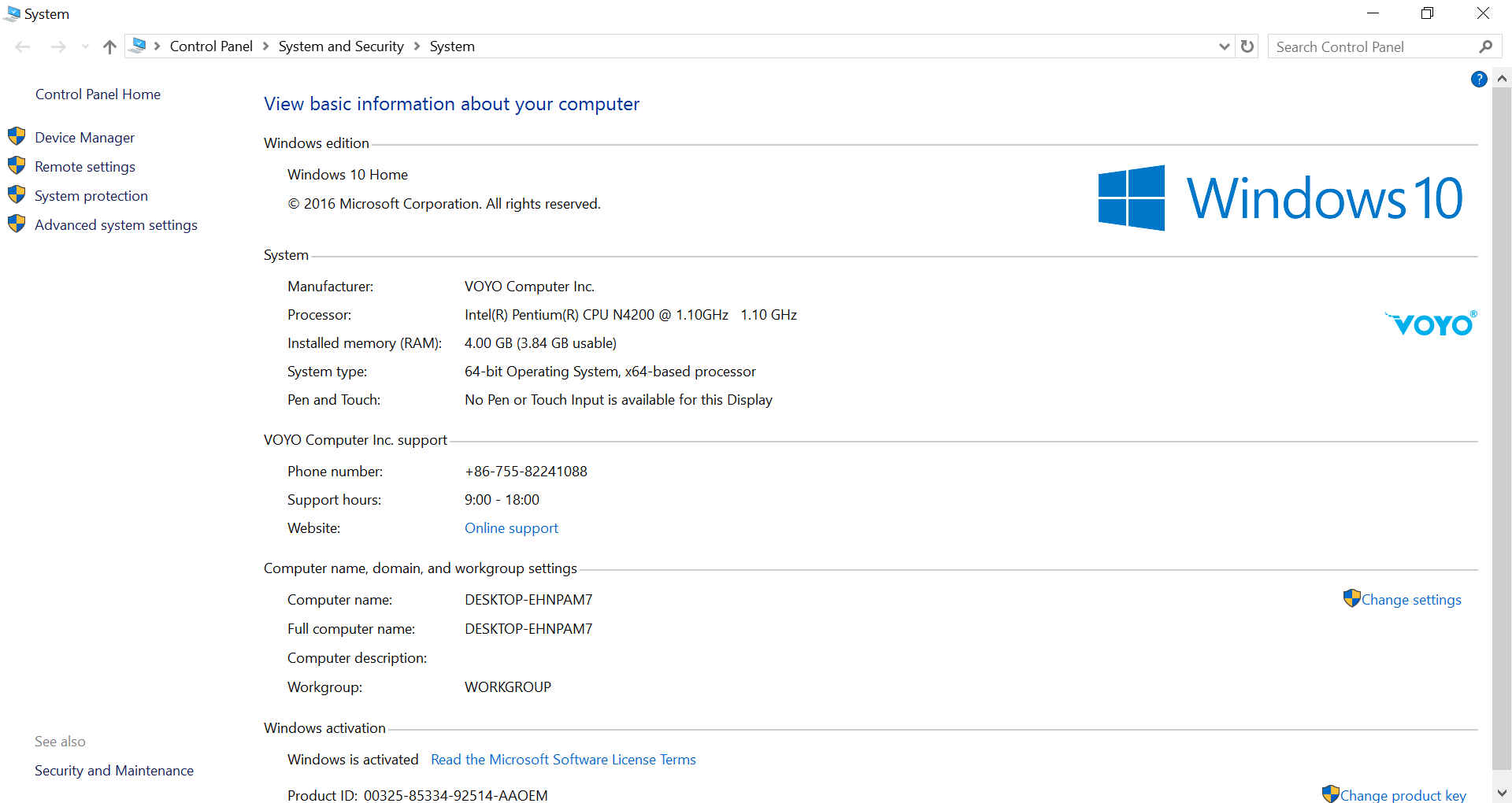Open the recent locations dropdown arrow
The height and width of the screenshot is (803, 1512).
click(85, 47)
